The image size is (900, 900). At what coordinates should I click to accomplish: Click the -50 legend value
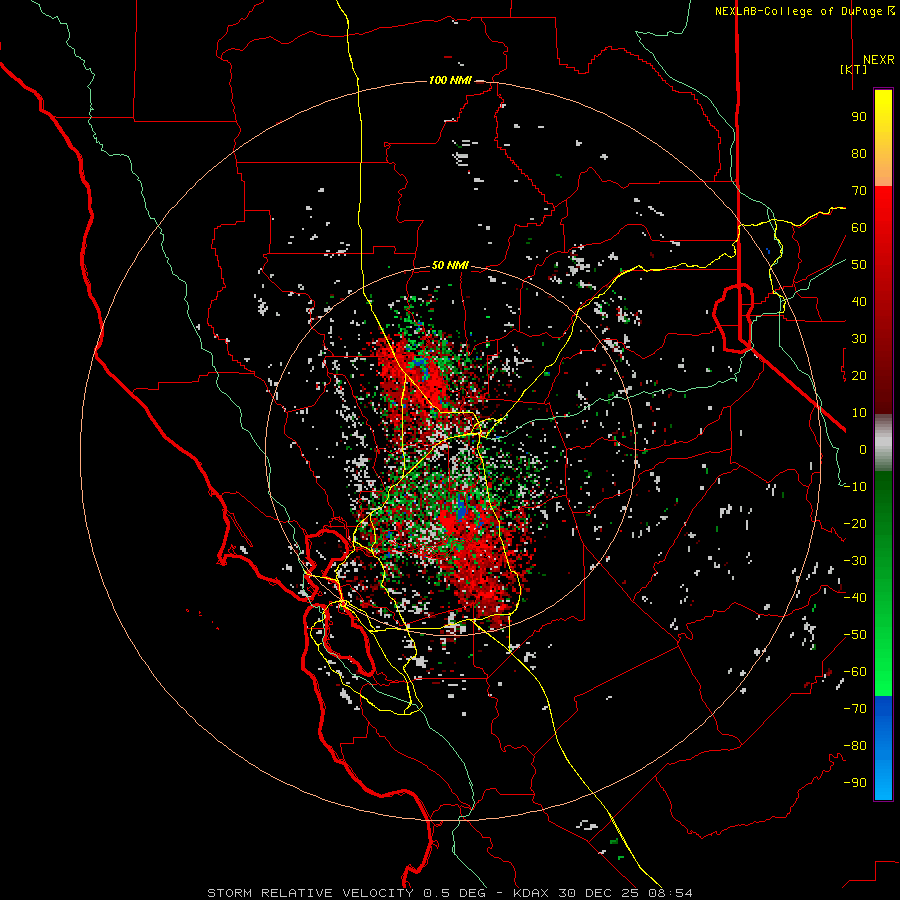pyautogui.click(x=856, y=635)
